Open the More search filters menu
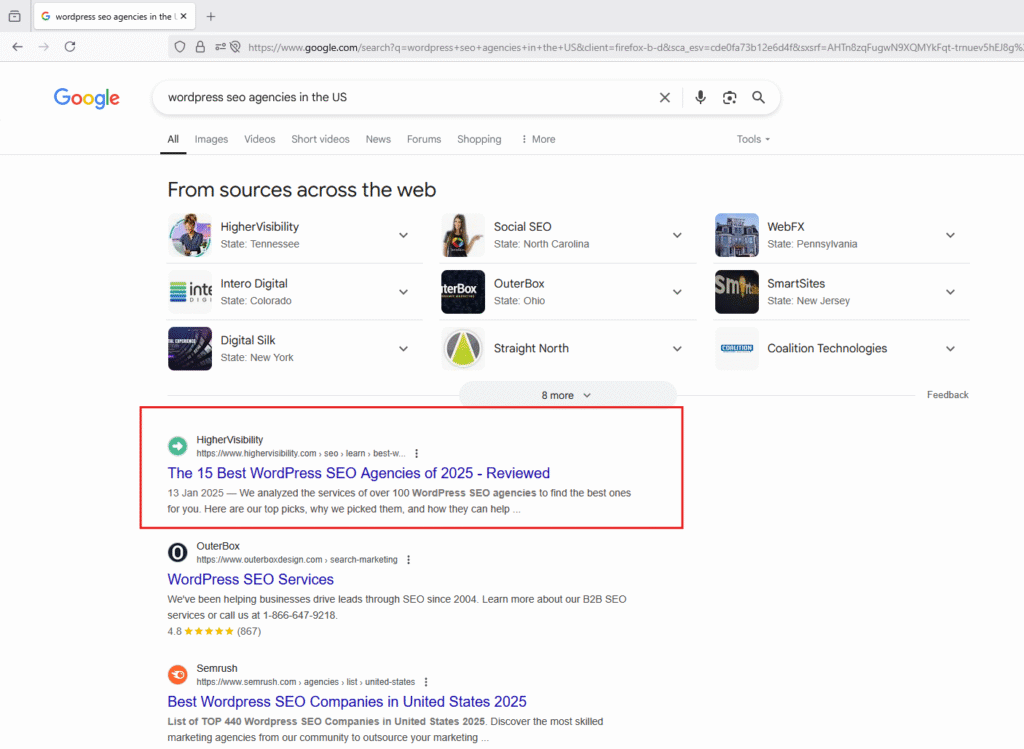 538,139
